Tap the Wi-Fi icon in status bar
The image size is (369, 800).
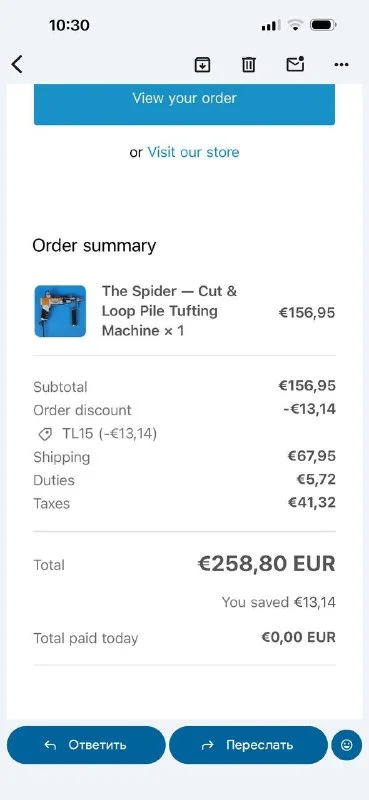tap(295, 24)
